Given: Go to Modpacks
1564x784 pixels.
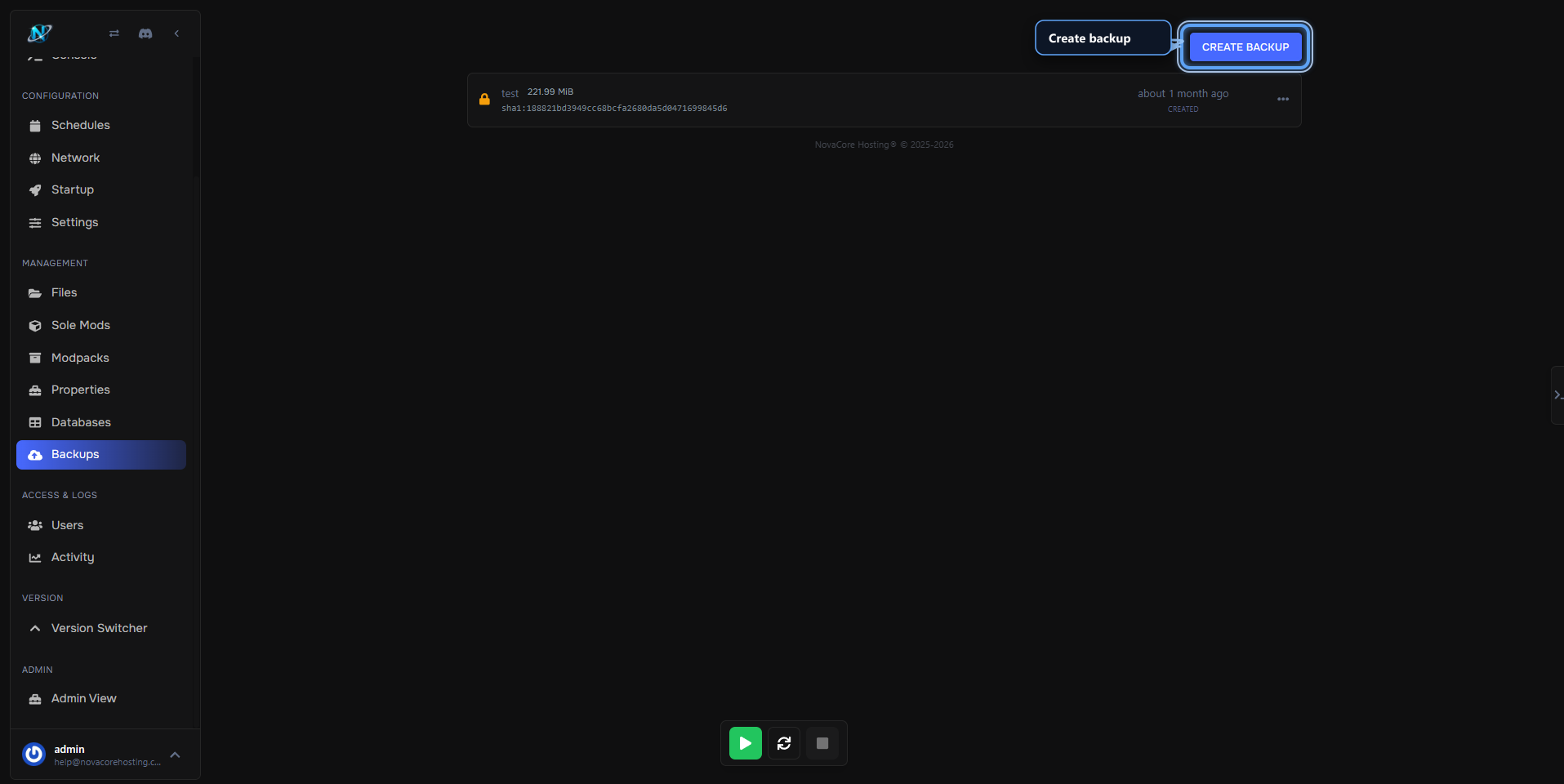Looking at the screenshot, I should 101,358.
